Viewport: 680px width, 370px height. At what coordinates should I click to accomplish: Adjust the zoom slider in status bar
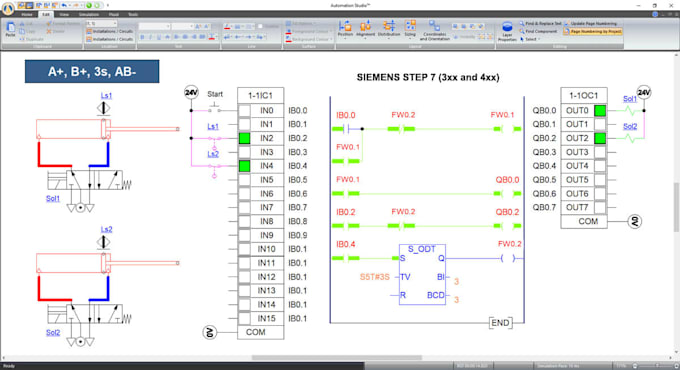pos(657,366)
